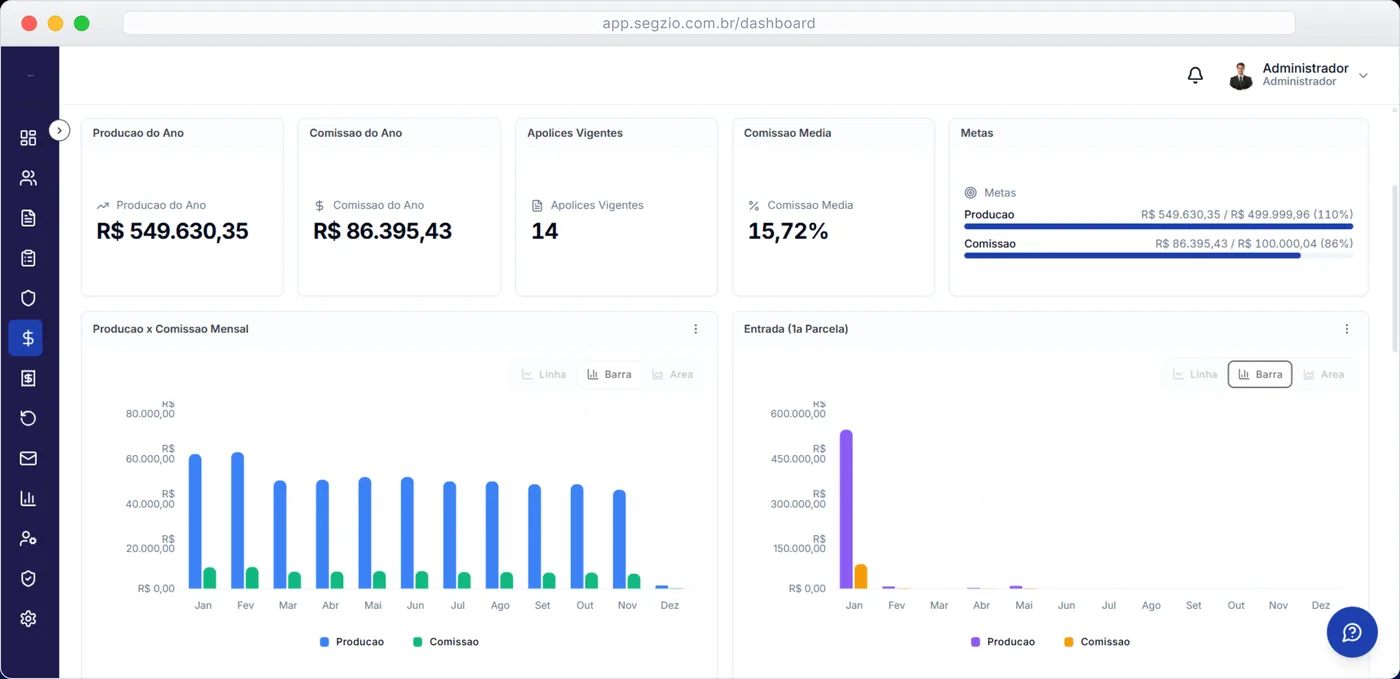Click the page vertical scrollbar

(1394, 268)
